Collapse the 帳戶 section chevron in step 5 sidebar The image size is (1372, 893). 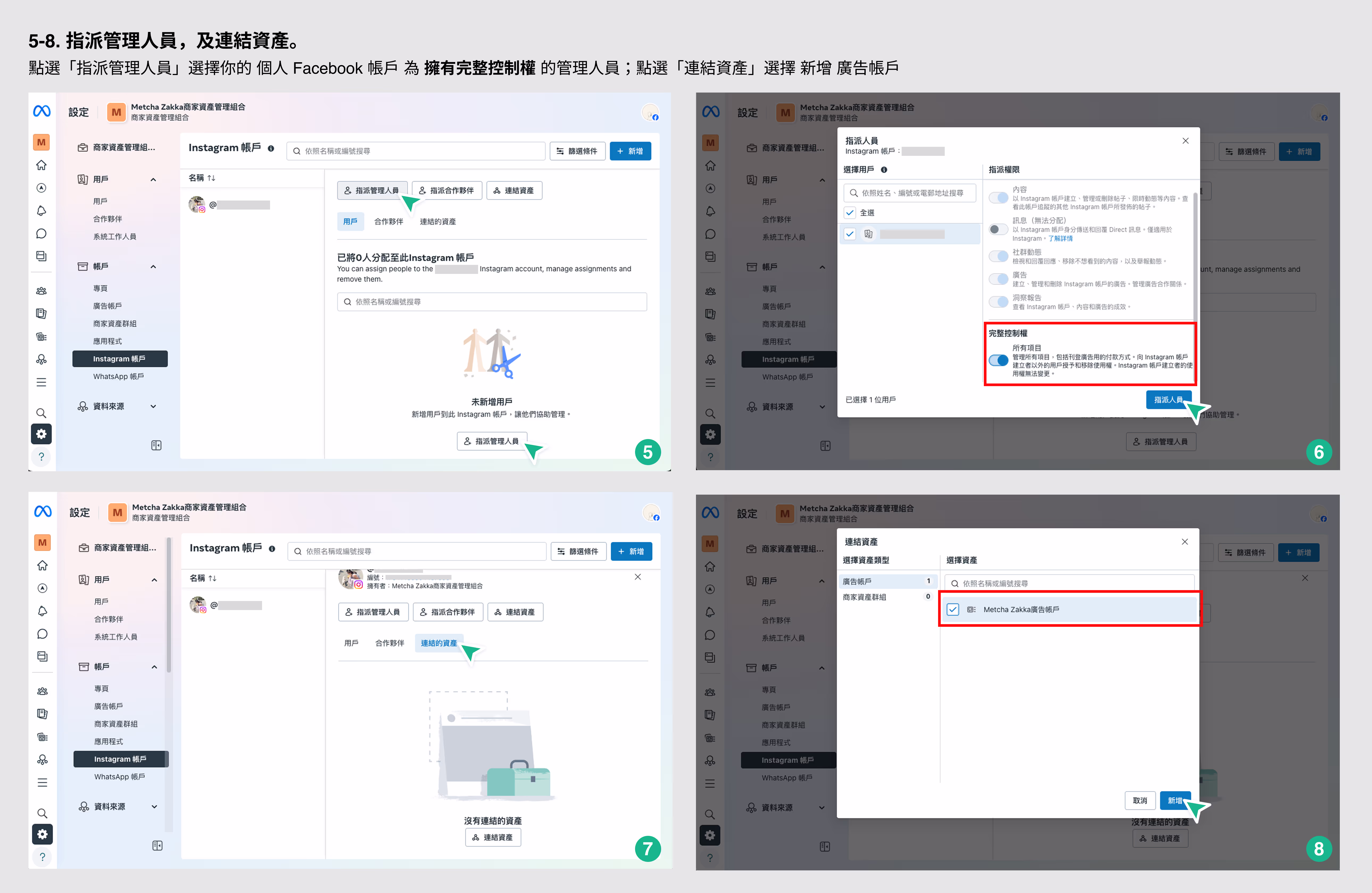[x=153, y=267]
